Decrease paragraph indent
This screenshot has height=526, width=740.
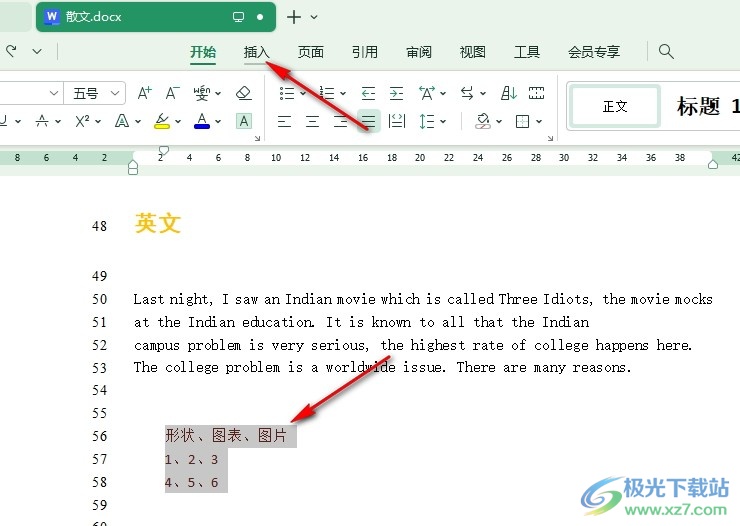[368, 93]
